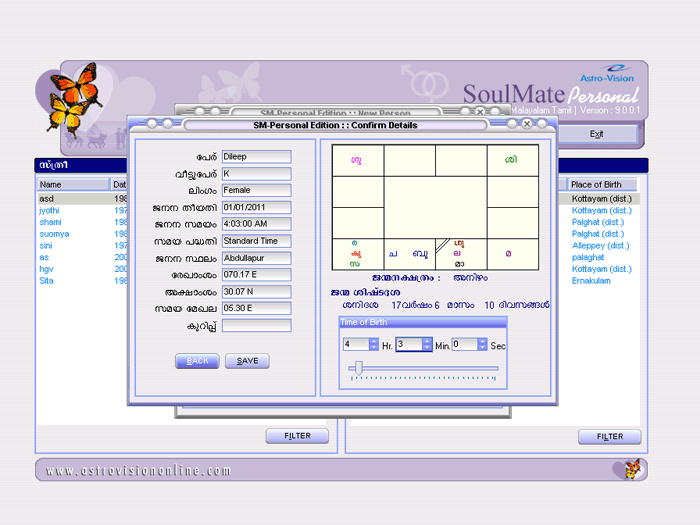
Task: Click the palaghat place entry
Action: coord(588,257)
